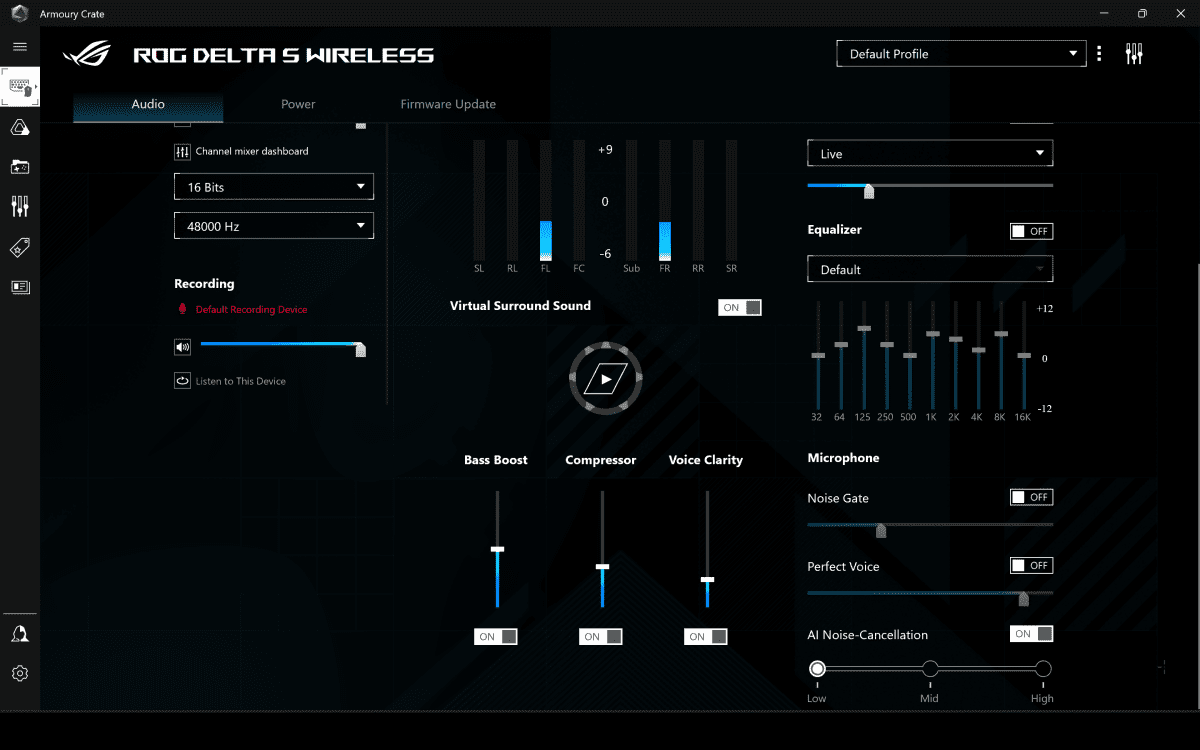Click the 32 Hz equalizer band handle
1200x750 pixels.
[x=818, y=355]
